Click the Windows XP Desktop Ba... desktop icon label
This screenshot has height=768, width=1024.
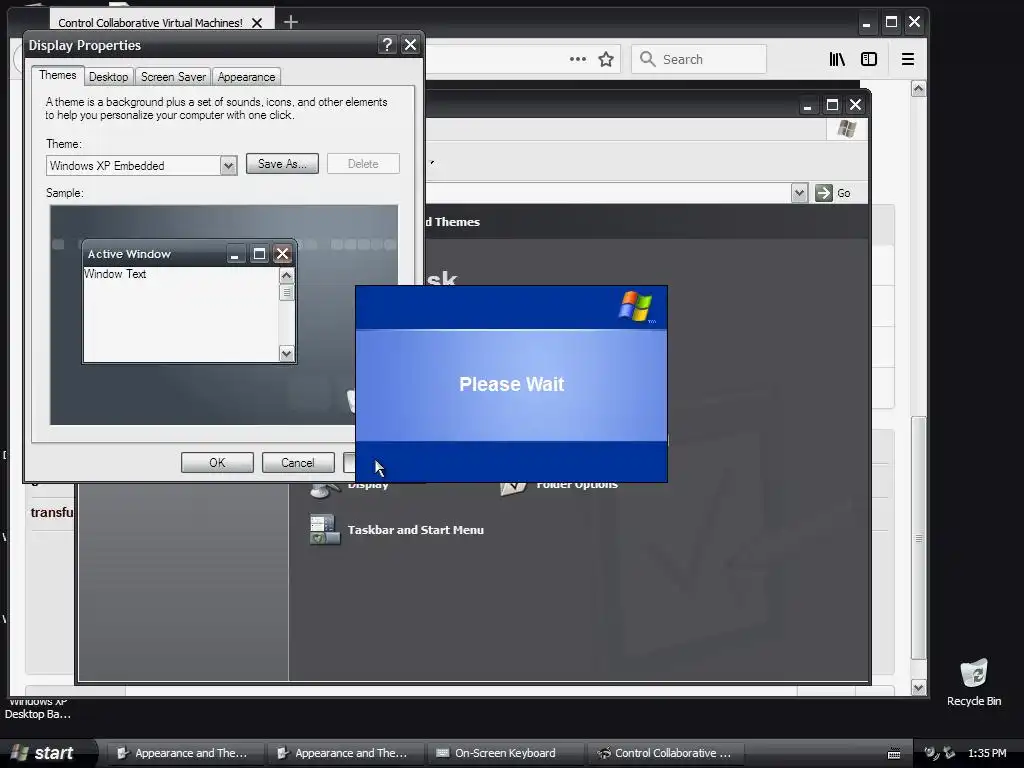(x=37, y=708)
